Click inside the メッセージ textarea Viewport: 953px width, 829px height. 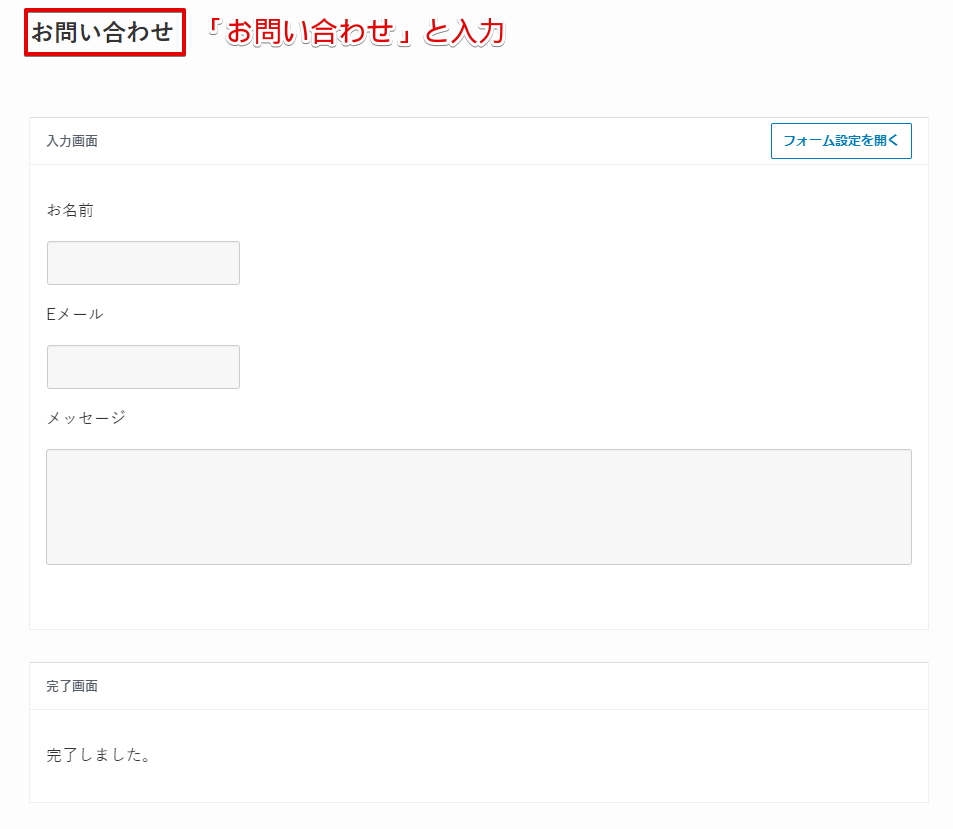coord(479,507)
